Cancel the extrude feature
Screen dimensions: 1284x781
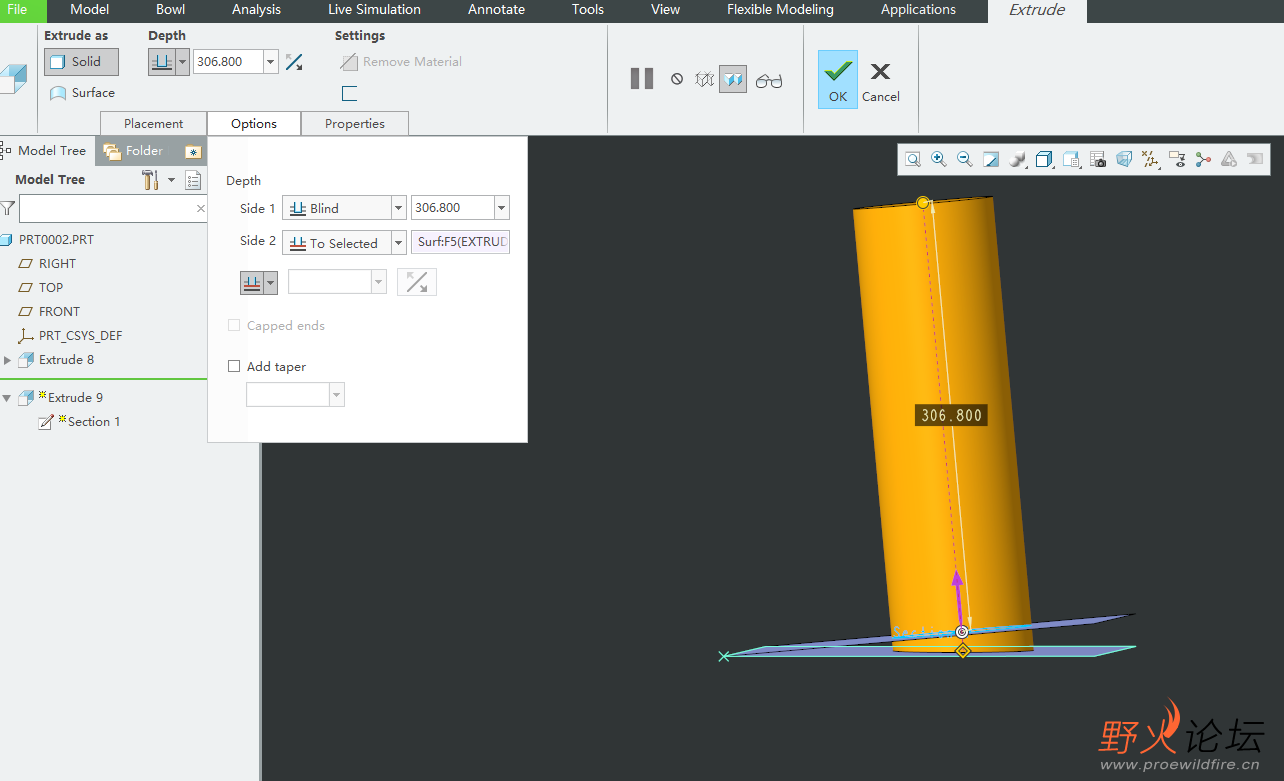coord(880,80)
